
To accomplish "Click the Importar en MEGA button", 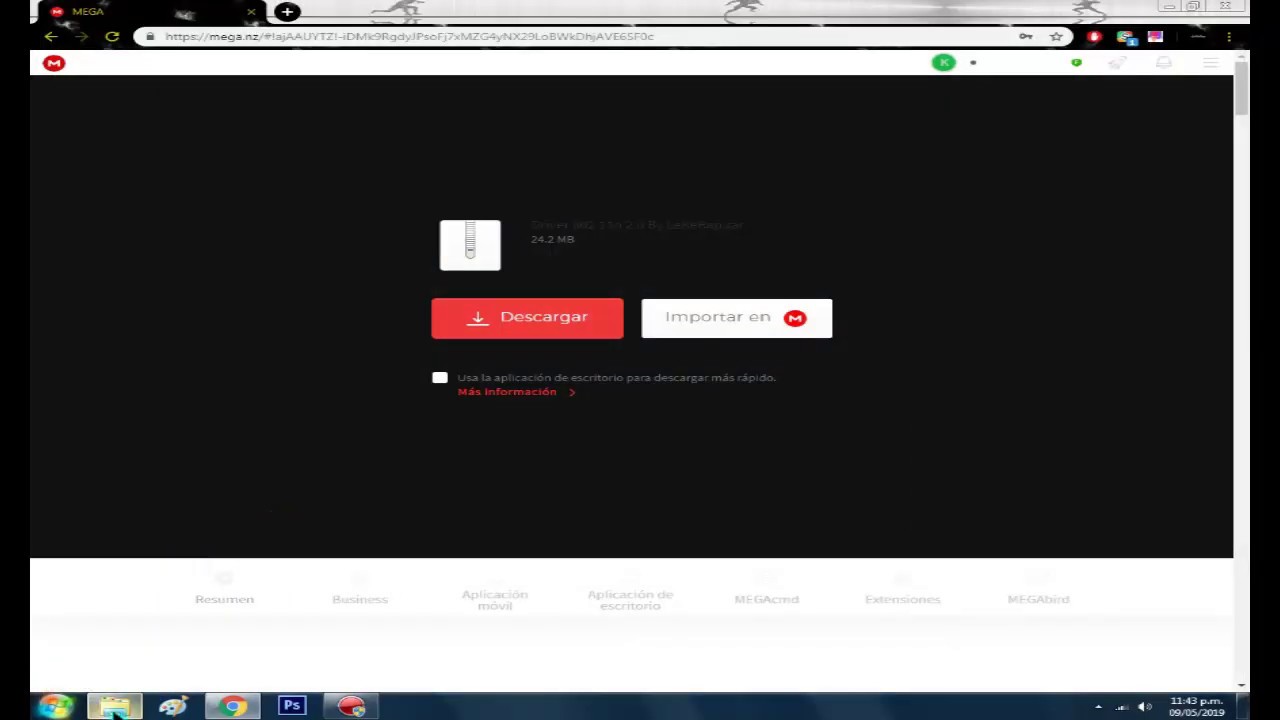I will point(736,318).
